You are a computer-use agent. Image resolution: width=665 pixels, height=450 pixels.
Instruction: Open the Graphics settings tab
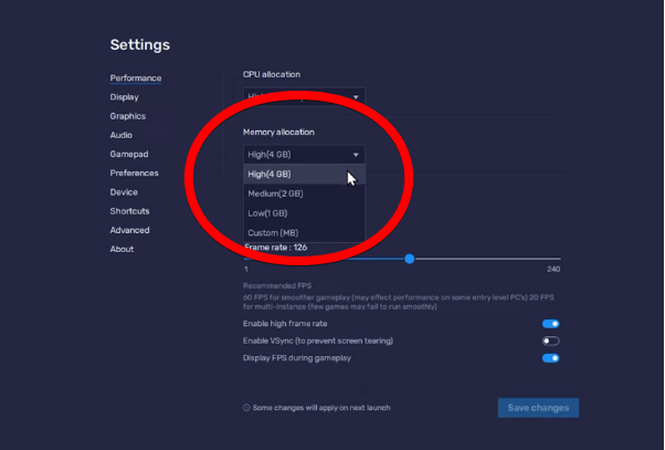click(128, 116)
